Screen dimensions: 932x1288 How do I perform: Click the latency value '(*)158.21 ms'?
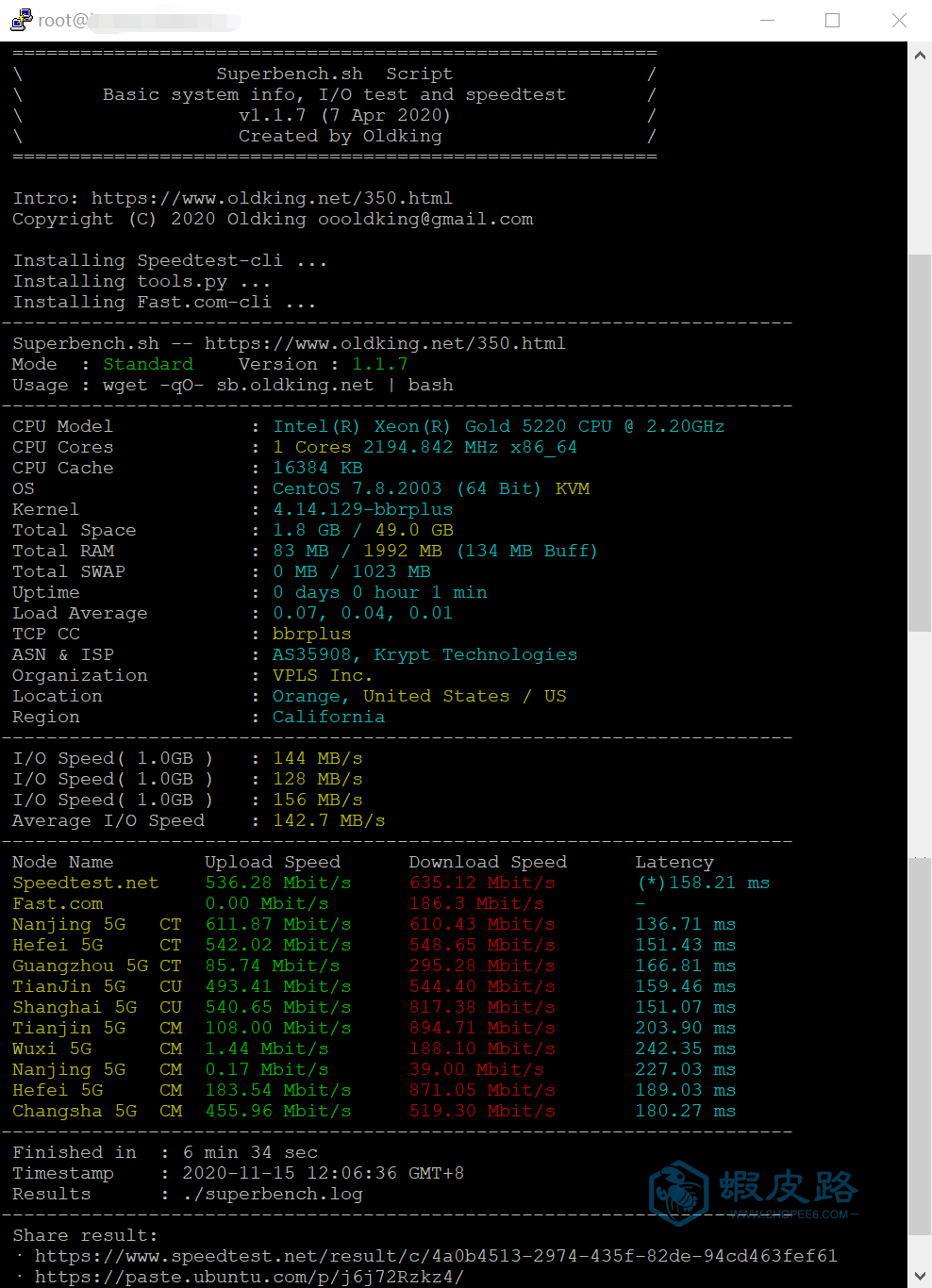(703, 883)
